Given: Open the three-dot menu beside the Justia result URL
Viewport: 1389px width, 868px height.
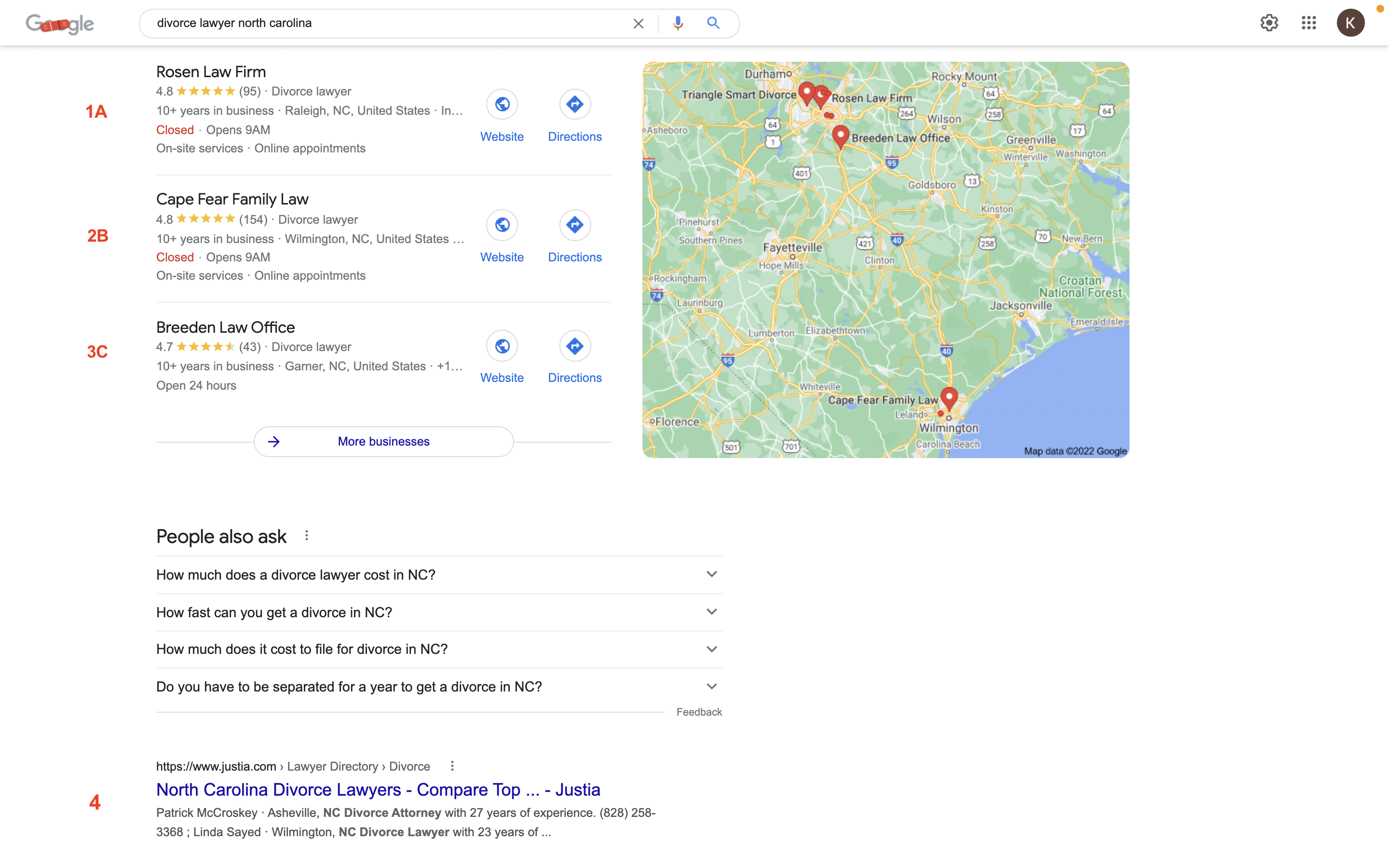Looking at the screenshot, I should (452, 766).
